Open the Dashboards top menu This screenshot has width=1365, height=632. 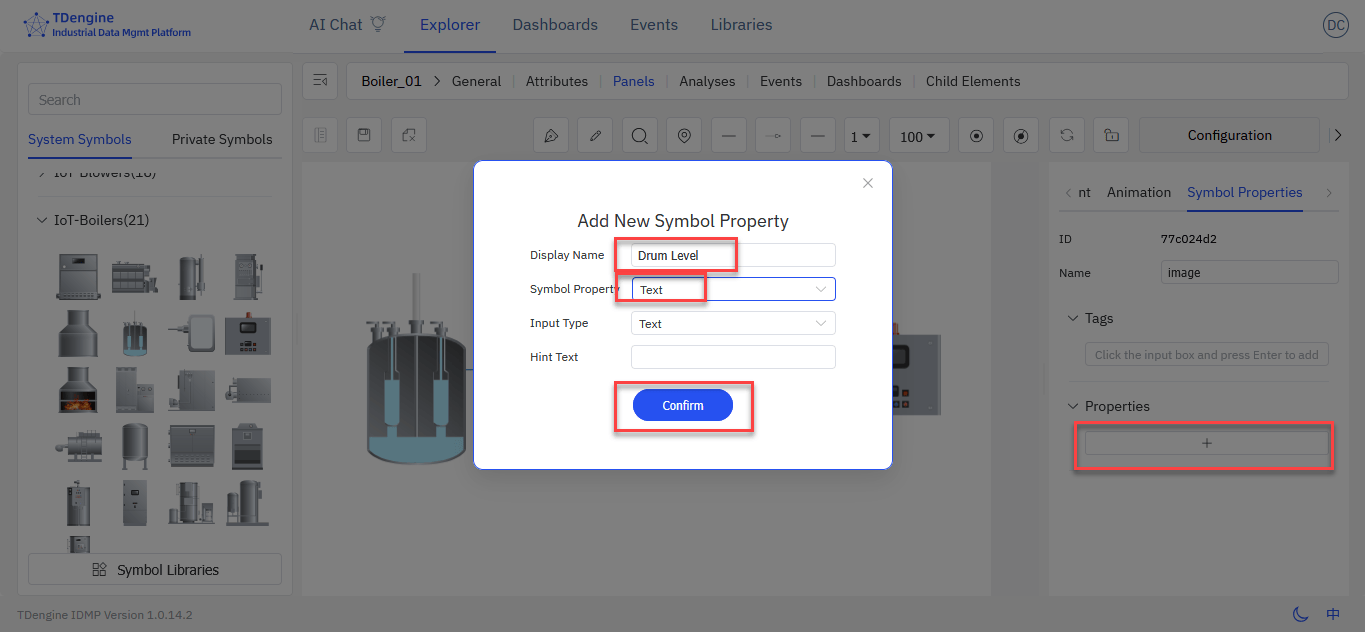click(x=555, y=25)
